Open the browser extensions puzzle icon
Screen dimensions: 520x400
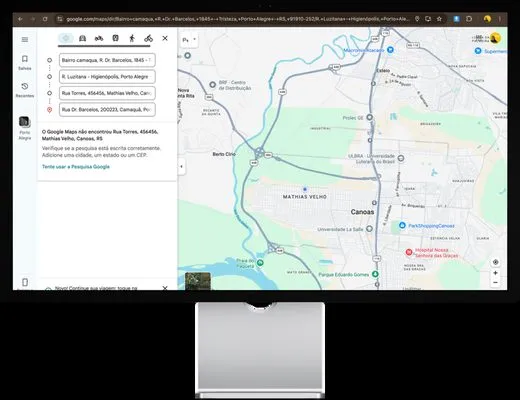coord(469,19)
